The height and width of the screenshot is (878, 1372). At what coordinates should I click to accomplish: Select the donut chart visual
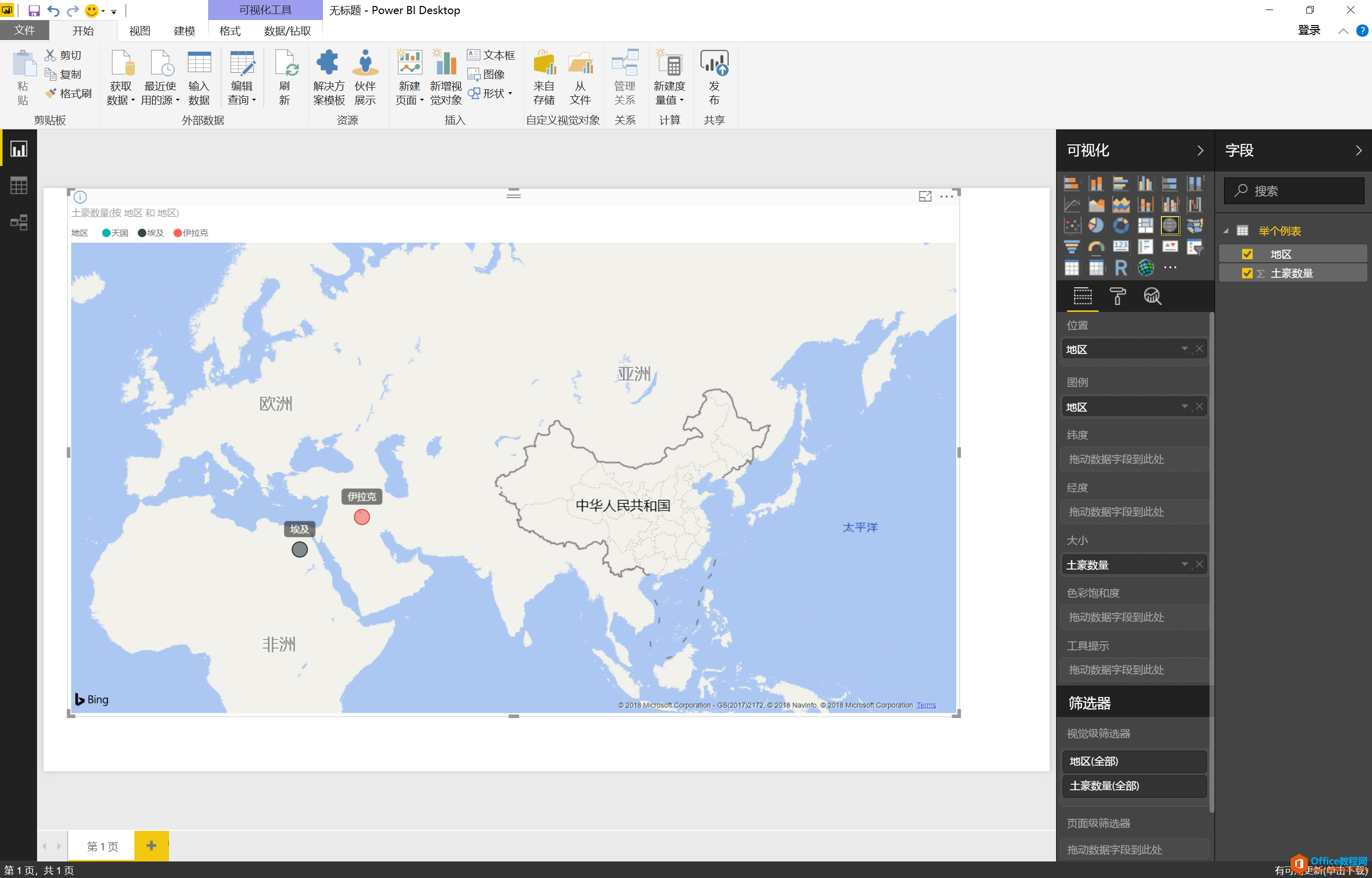(x=1121, y=226)
